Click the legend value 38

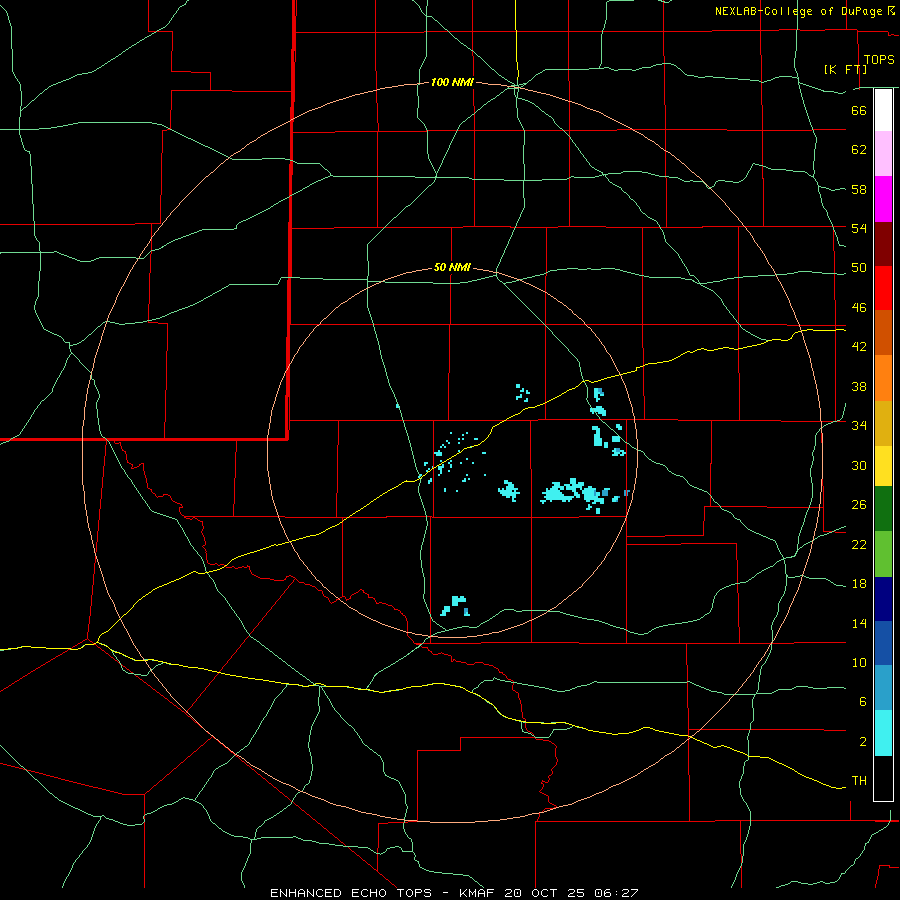[x=859, y=386]
